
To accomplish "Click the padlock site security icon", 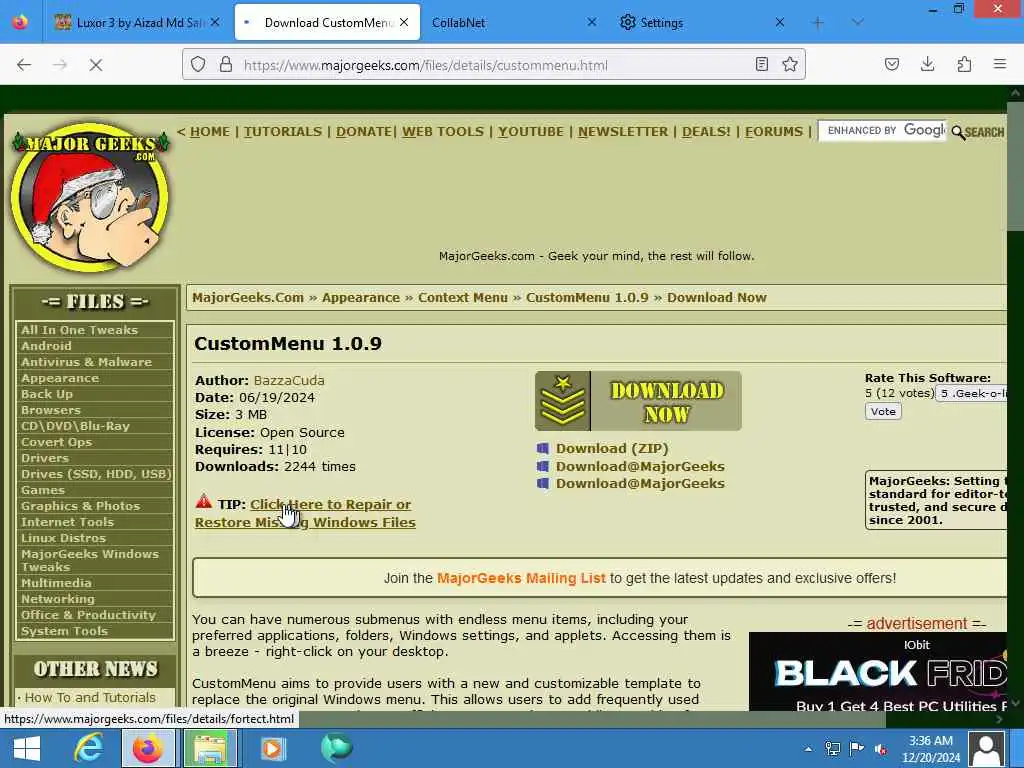I will (226, 65).
